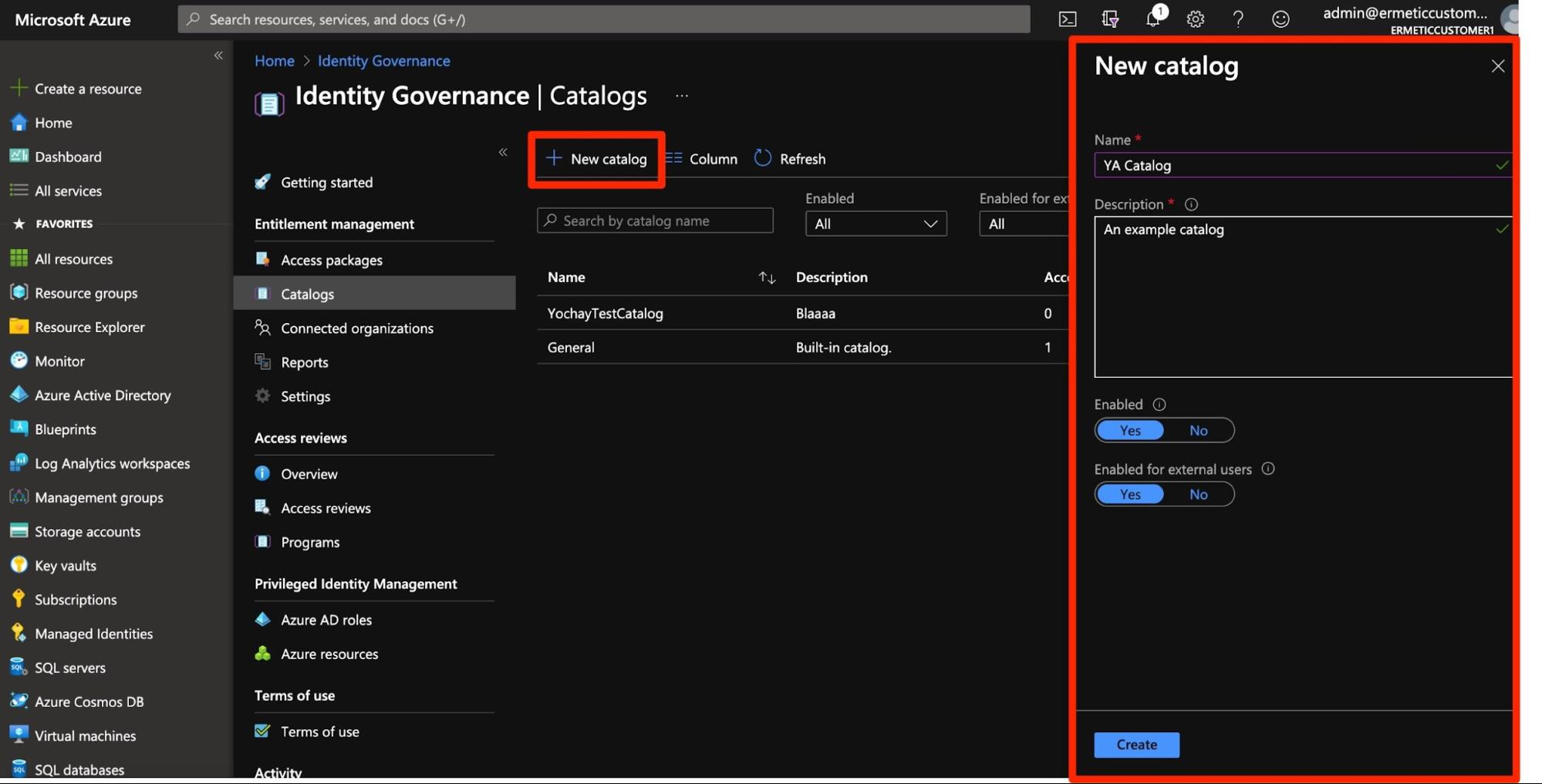Set Enabled for external users to Yes
The width and height of the screenshot is (1542, 784).
tap(1130, 494)
